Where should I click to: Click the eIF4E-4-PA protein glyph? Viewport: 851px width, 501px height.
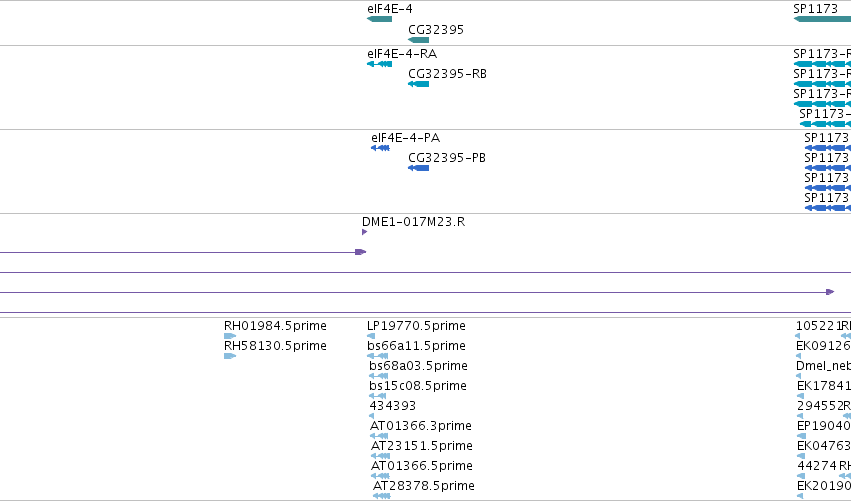pyautogui.click(x=380, y=148)
